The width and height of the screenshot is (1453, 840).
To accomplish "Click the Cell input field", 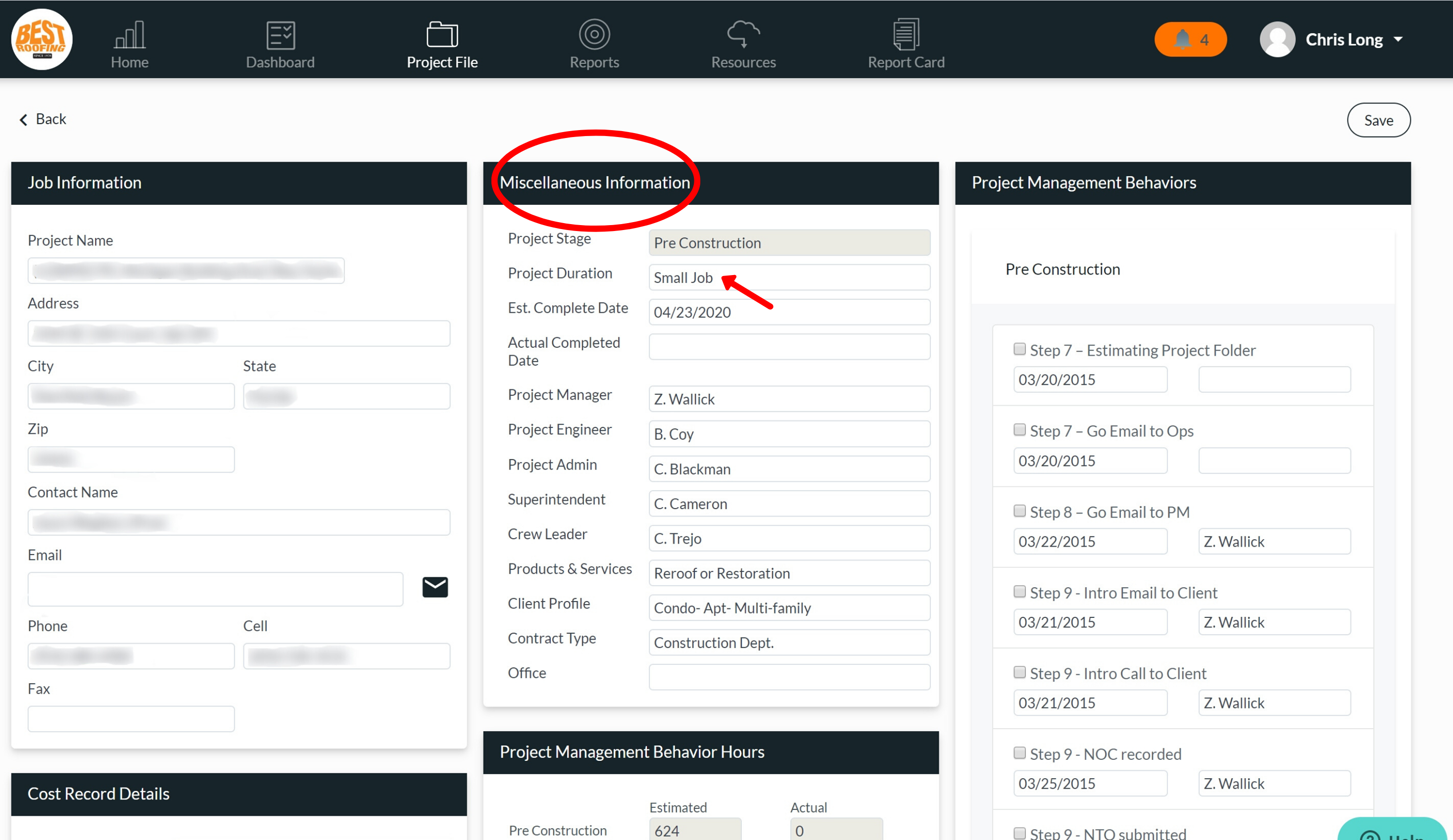I will [346, 656].
